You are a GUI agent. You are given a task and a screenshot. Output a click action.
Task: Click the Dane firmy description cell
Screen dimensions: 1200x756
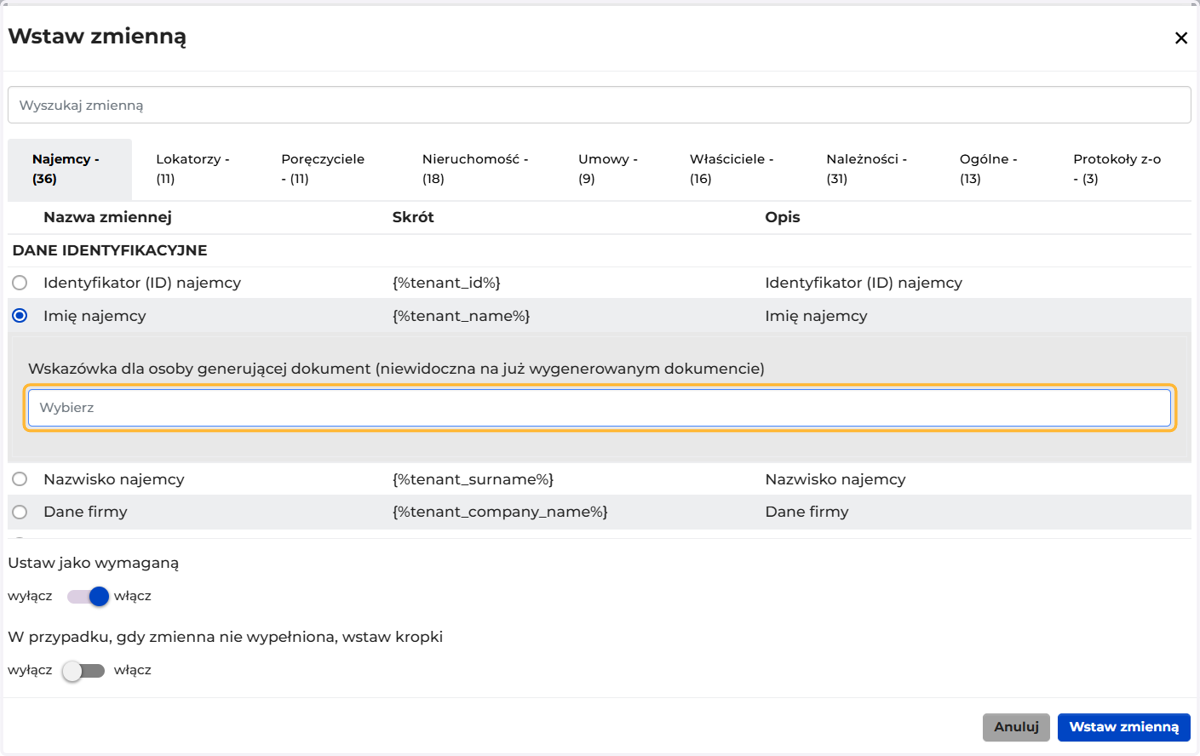(x=807, y=512)
